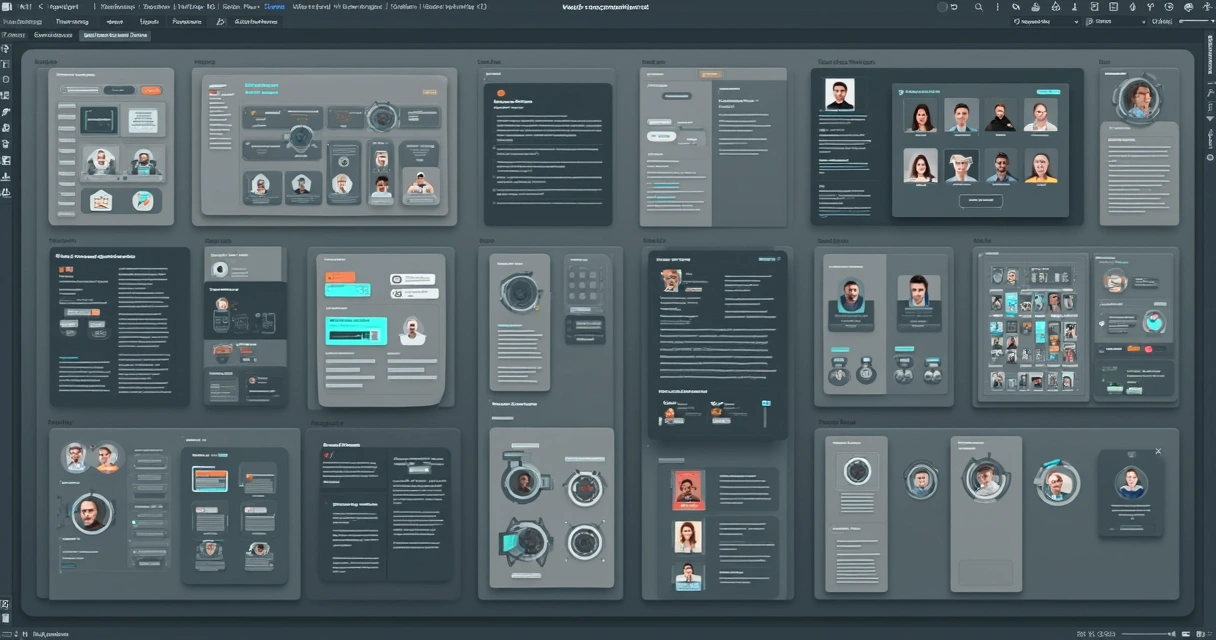Open the globe icon in the top-right toolbar
The image size is (1216, 640).
point(1169,7)
